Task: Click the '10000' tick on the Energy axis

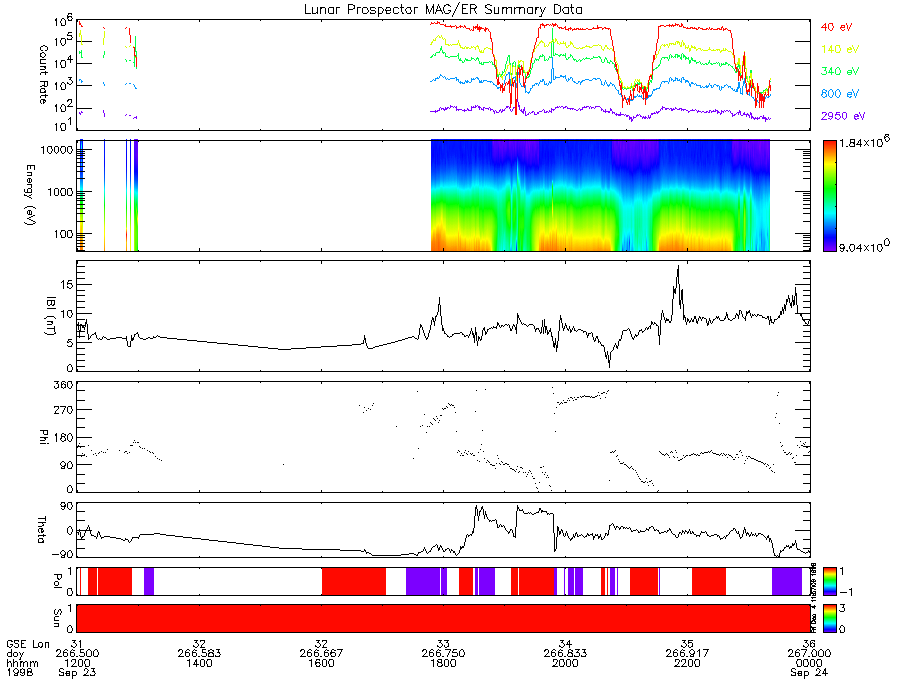Action: click(x=56, y=150)
